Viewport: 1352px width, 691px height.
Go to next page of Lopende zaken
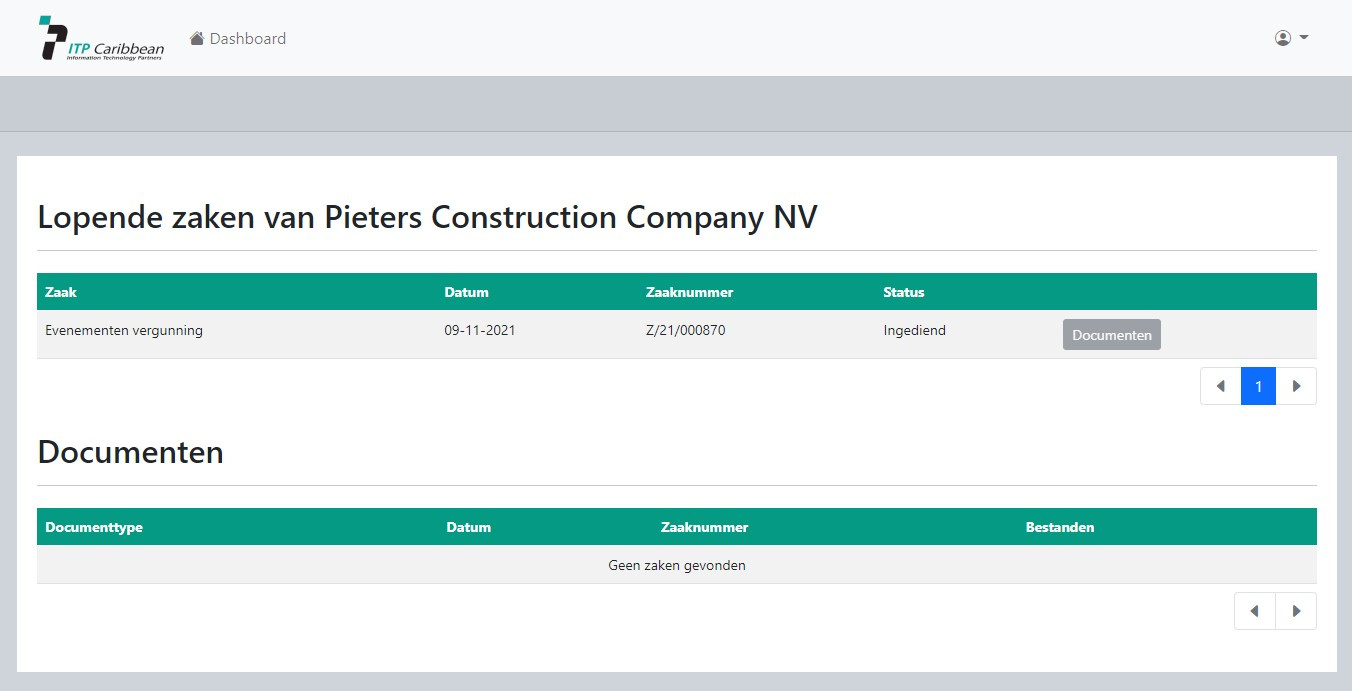1297,386
